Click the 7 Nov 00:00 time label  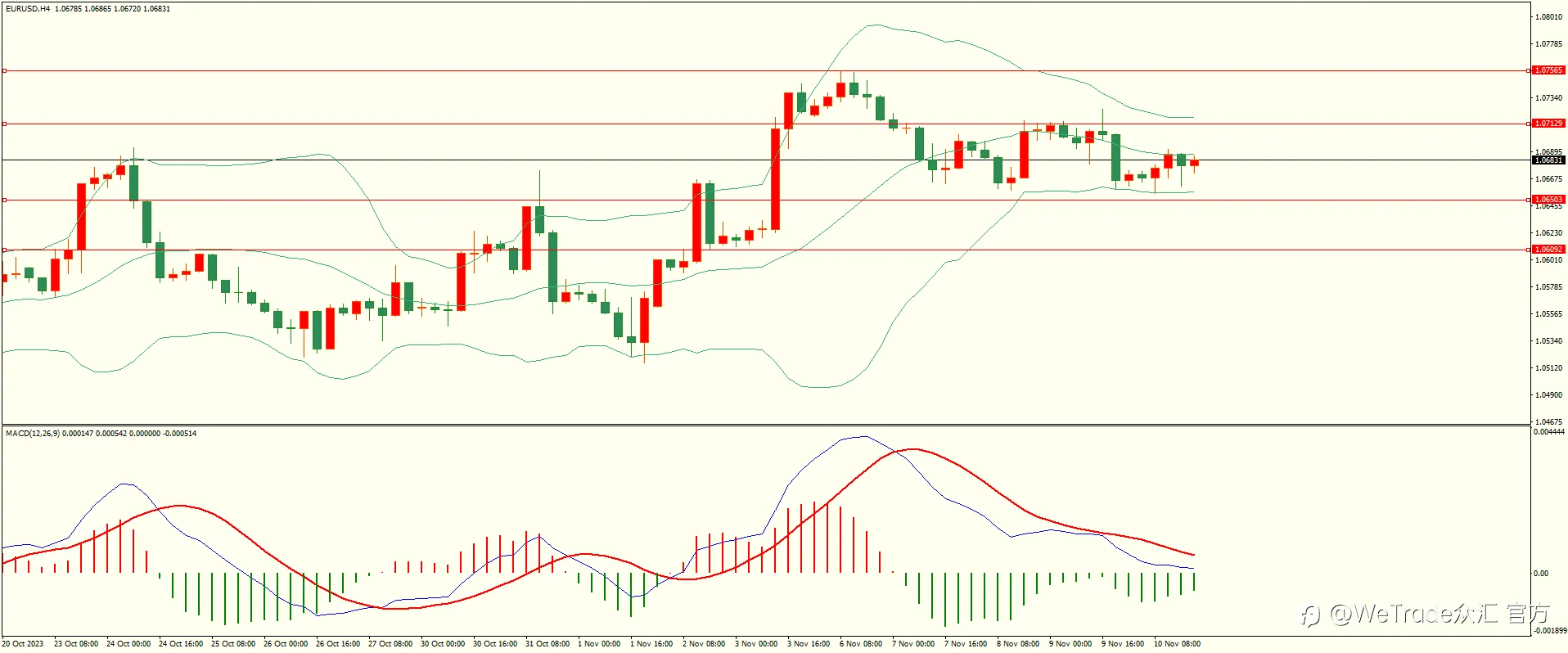pyautogui.click(x=913, y=644)
